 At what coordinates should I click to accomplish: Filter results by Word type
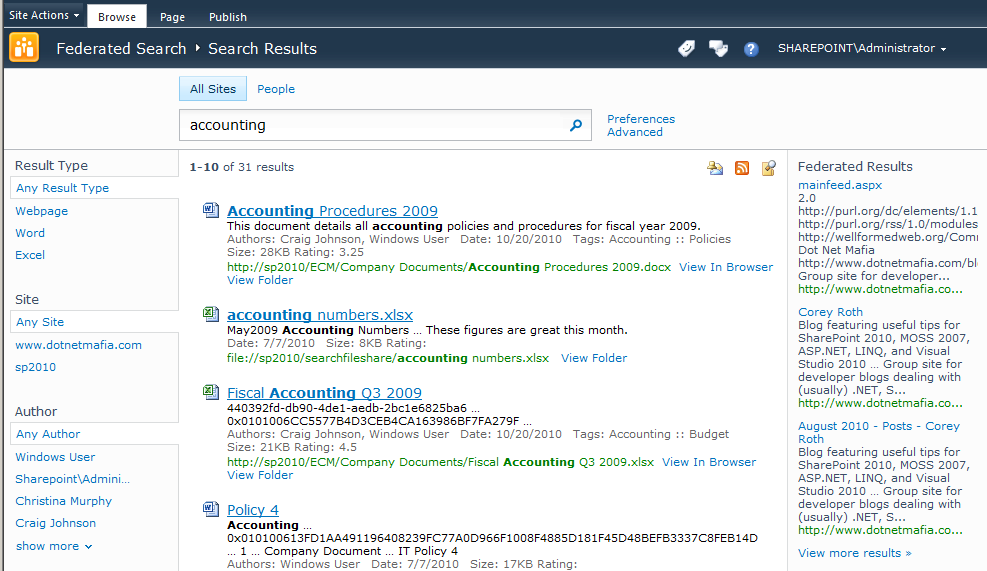pos(30,233)
